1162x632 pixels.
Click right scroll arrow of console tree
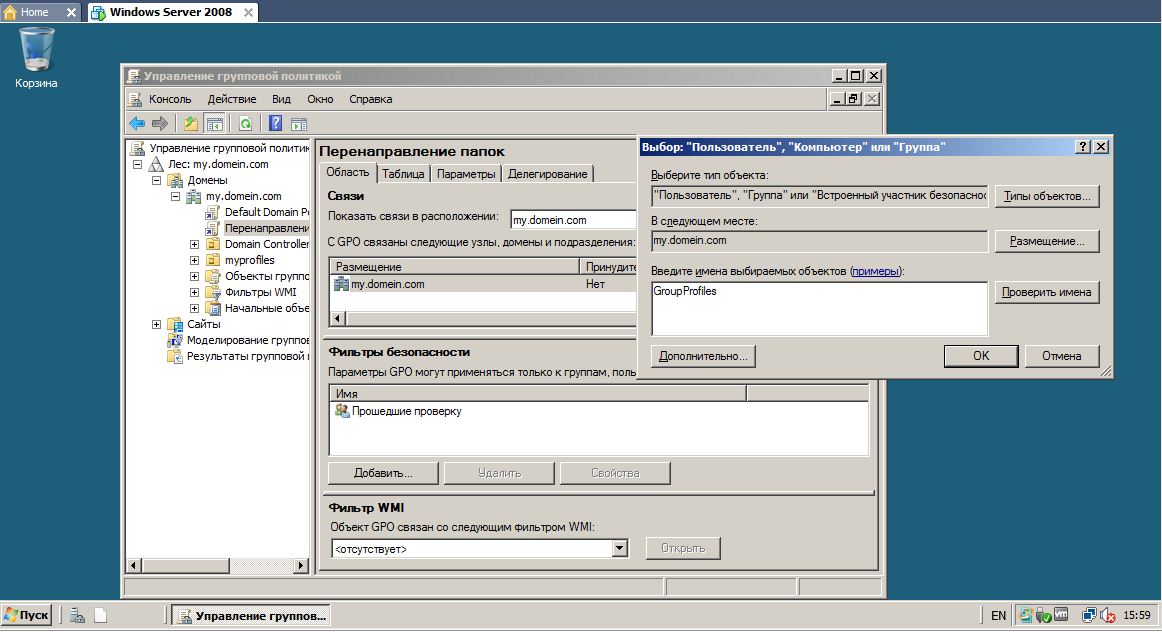pyautogui.click(x=300, y=565)
